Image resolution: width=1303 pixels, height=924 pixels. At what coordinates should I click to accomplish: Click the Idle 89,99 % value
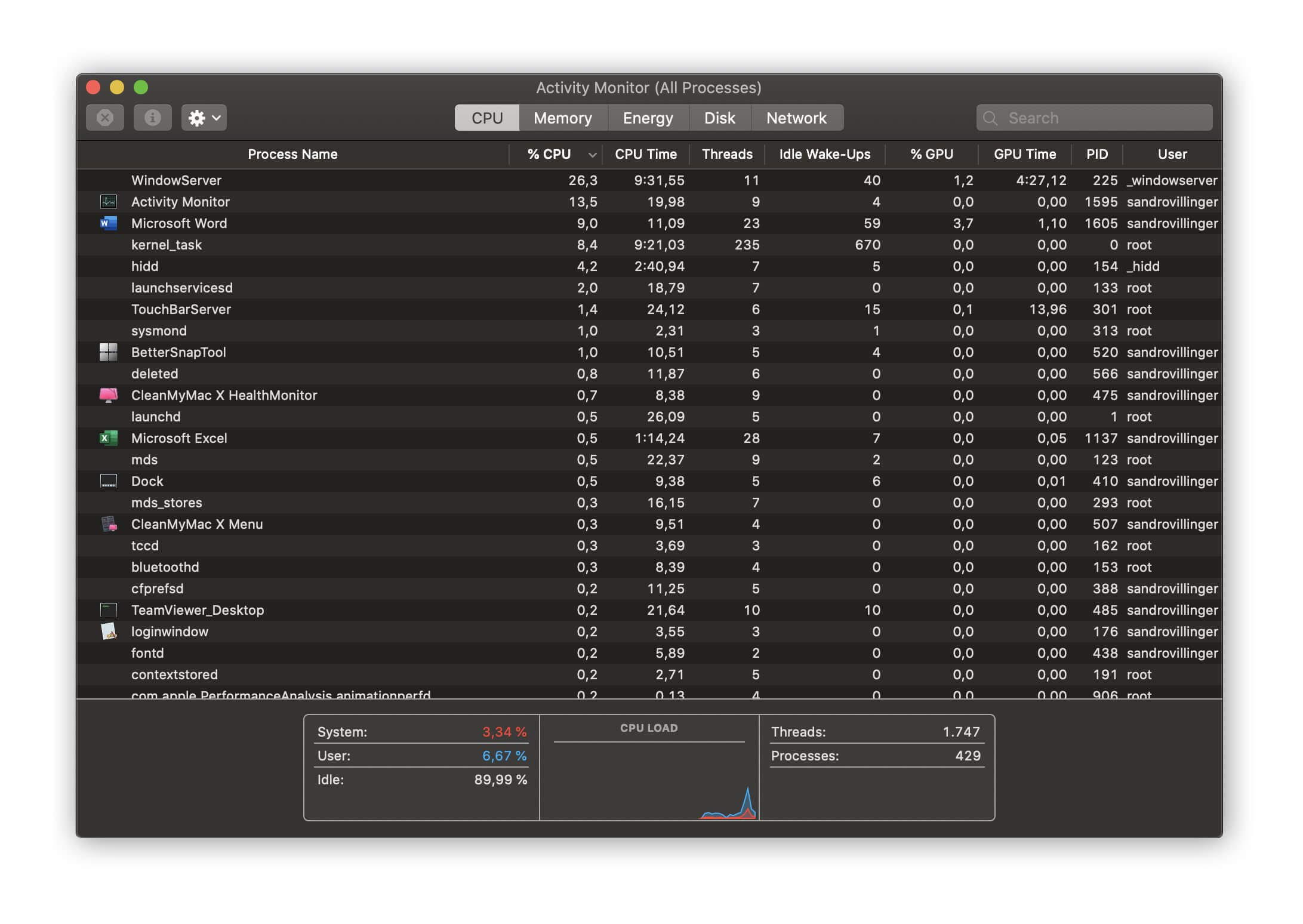[501, 780]
